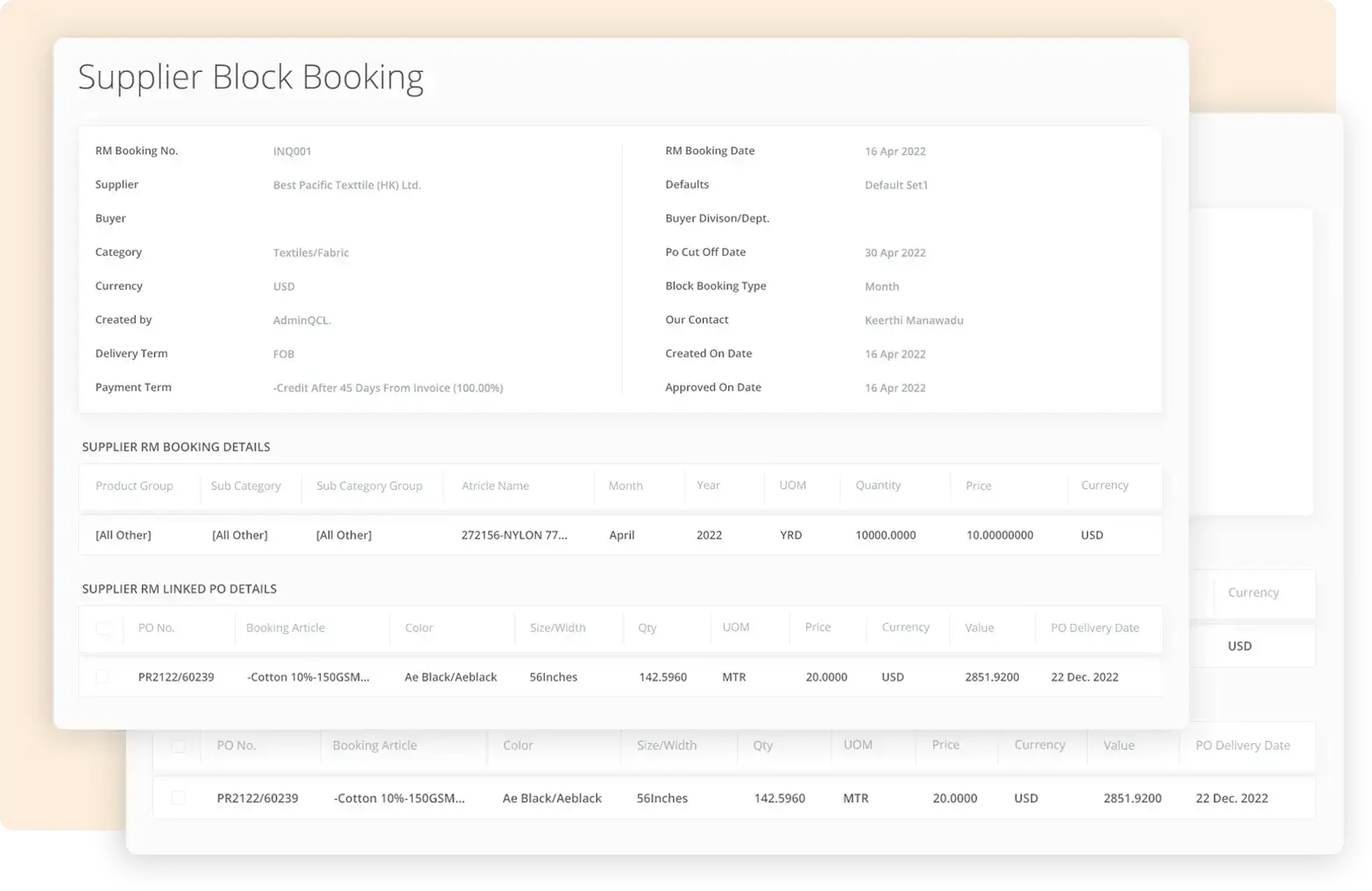Screen dimensions: 1372x891
Task: Click the Block Booking Type value Month
Action: [881, 286]
